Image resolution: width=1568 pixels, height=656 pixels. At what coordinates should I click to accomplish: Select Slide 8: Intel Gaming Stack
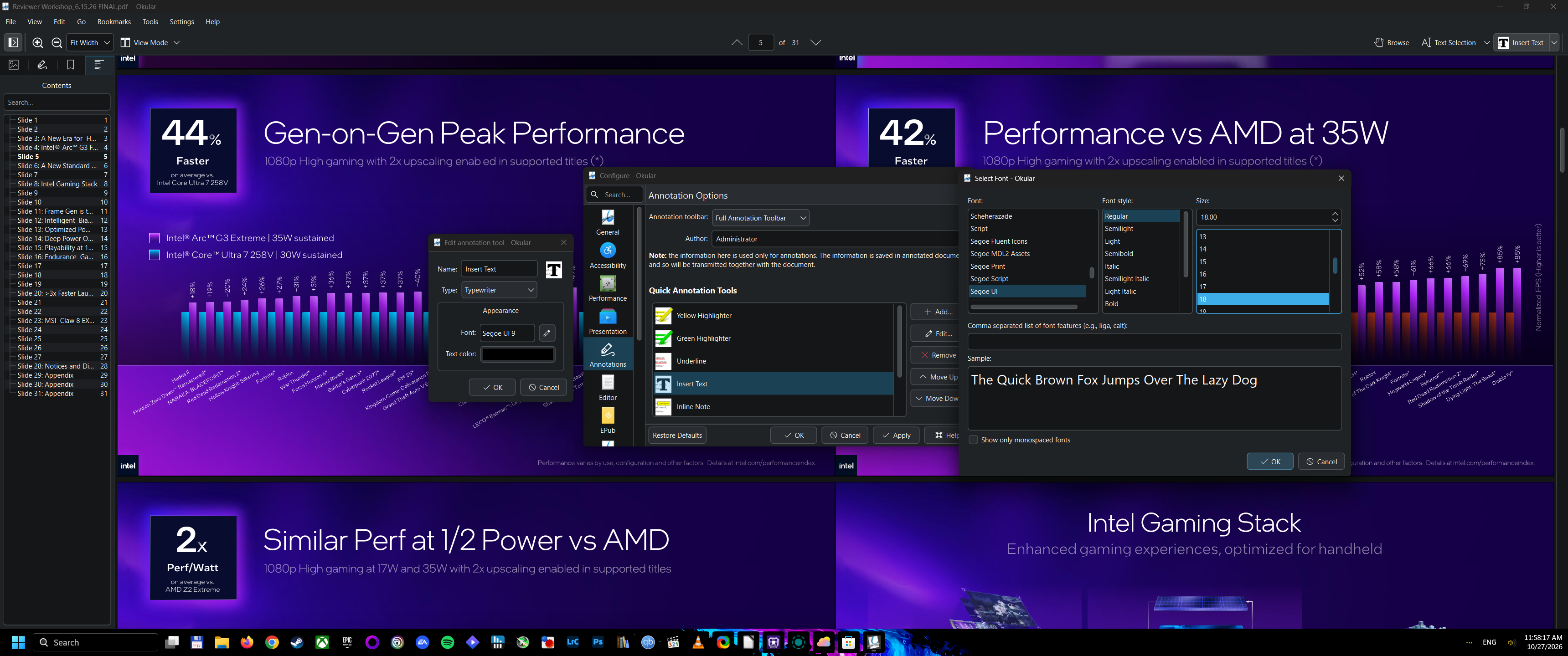[x=57, y=184]
